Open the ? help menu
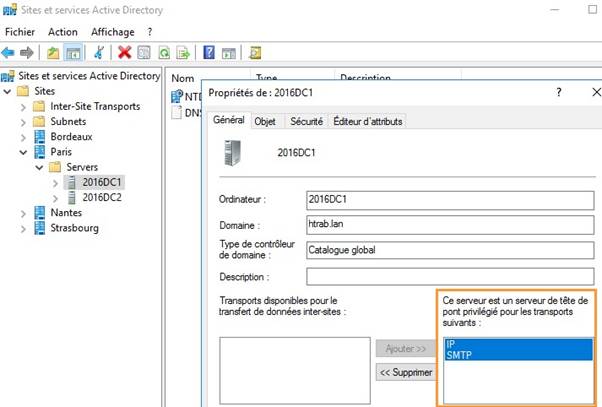Viewport: 602px width, 407px height. (x=149, y=32)
